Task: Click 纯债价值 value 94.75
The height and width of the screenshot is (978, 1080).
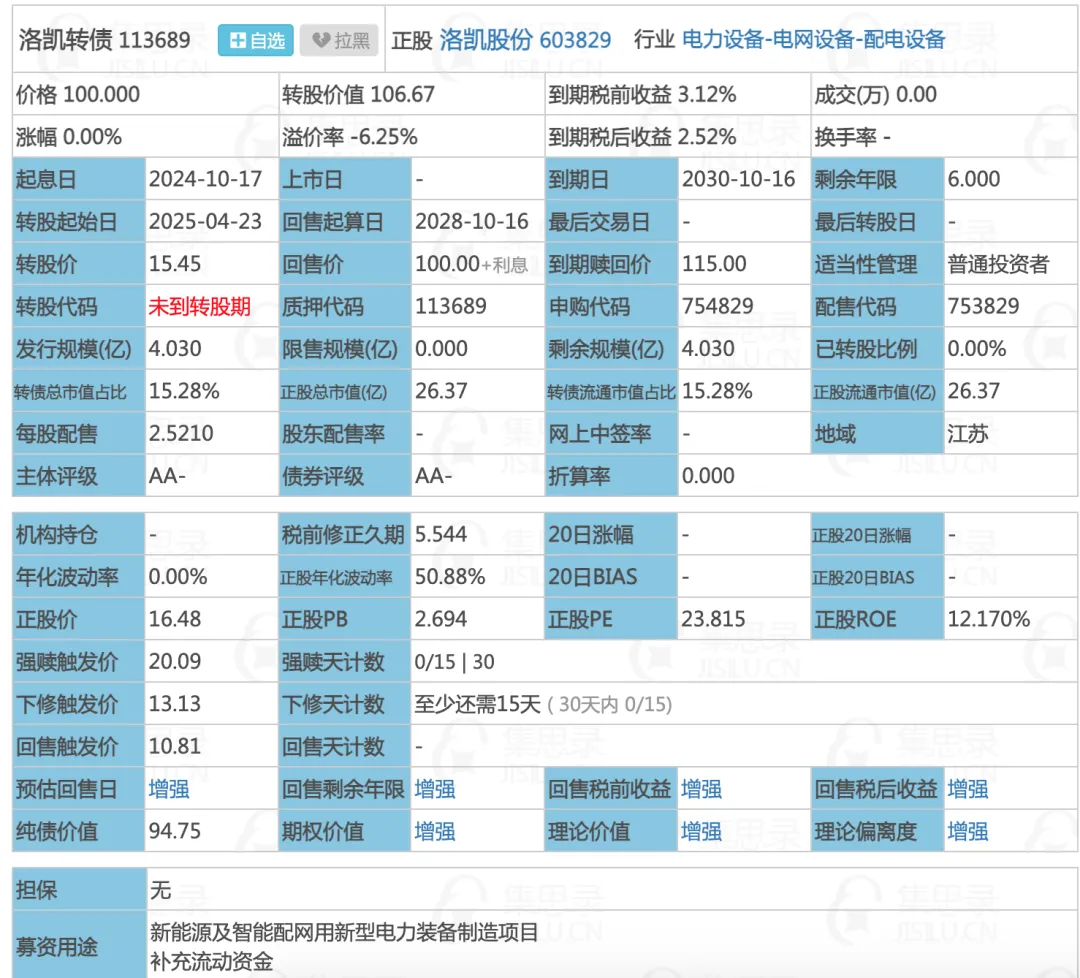Action: click(175, 832)
